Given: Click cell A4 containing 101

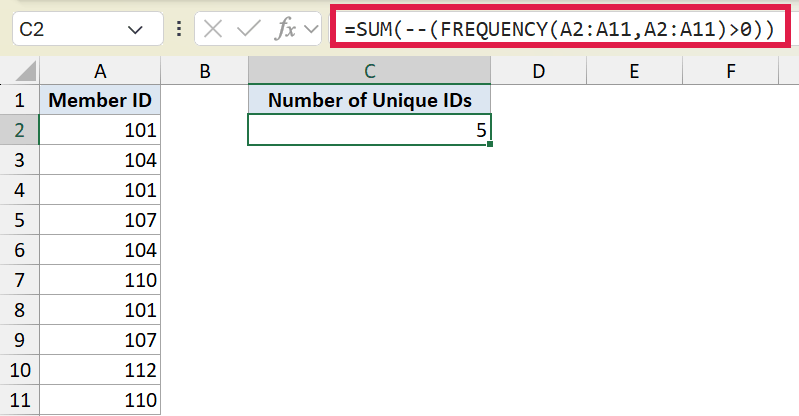Looking at the screenshot, I should point(100,190).
